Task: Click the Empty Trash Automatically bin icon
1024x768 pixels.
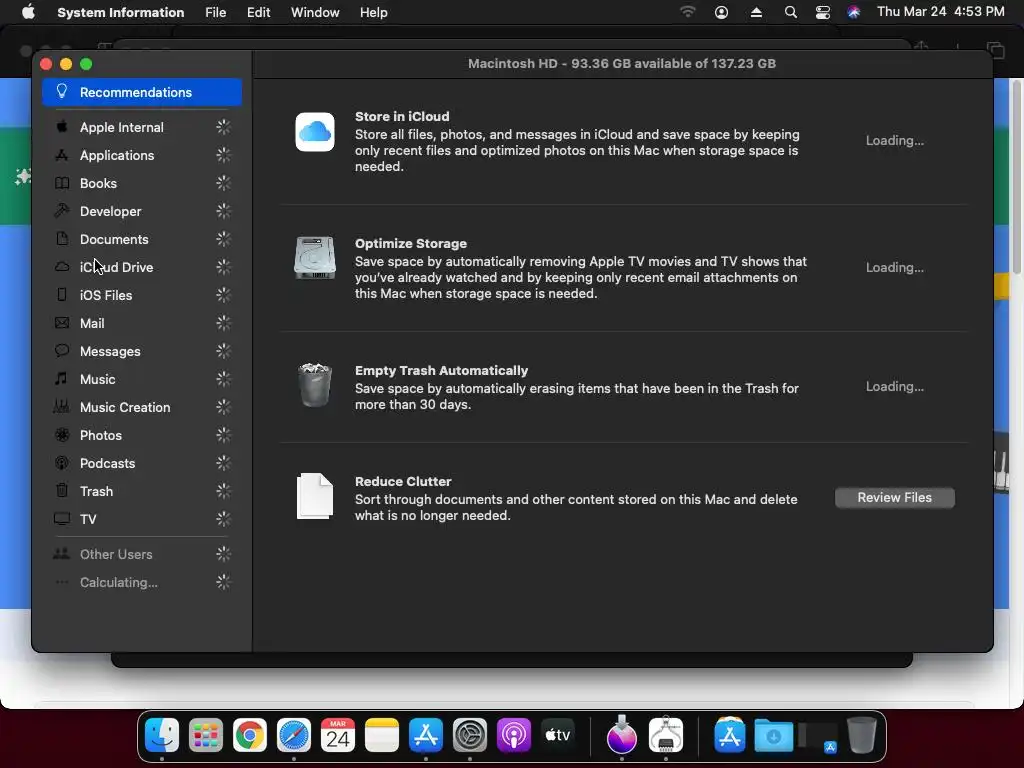Action: [315, 385]
